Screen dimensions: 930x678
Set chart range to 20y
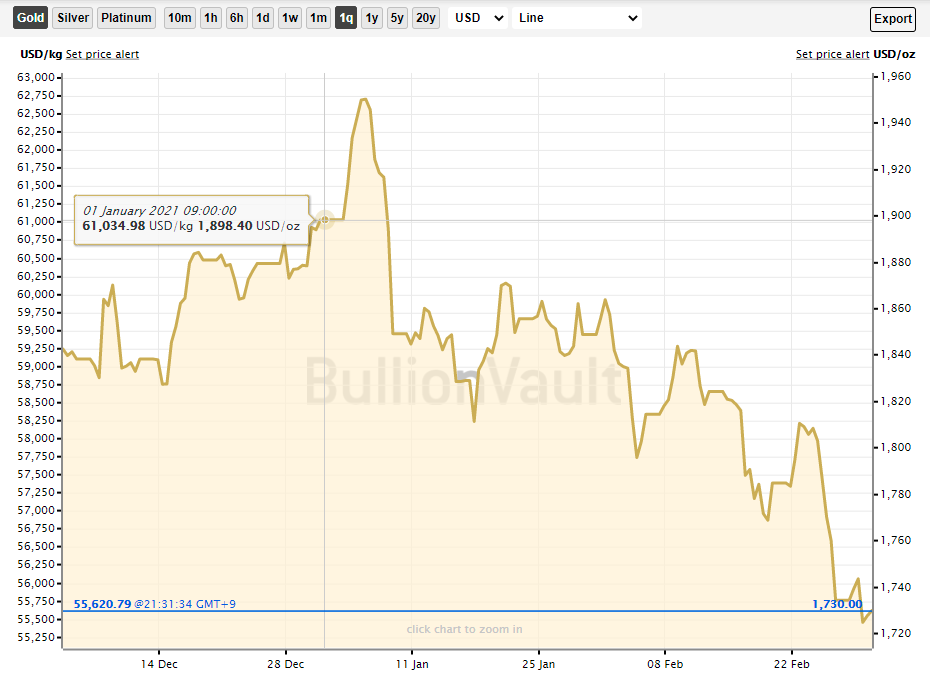[426, 18]
